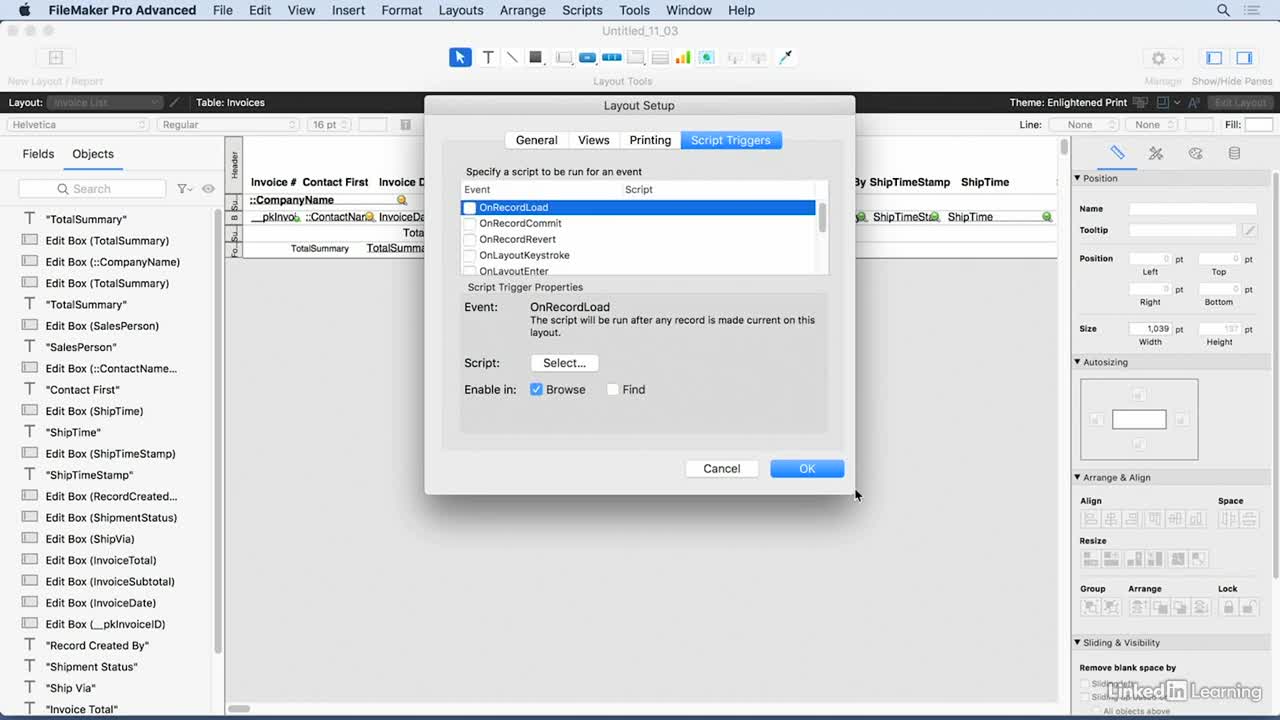Viewport: 1280px width, 720px height.
Task: Click the objects Search field
Action: point(92,188)
